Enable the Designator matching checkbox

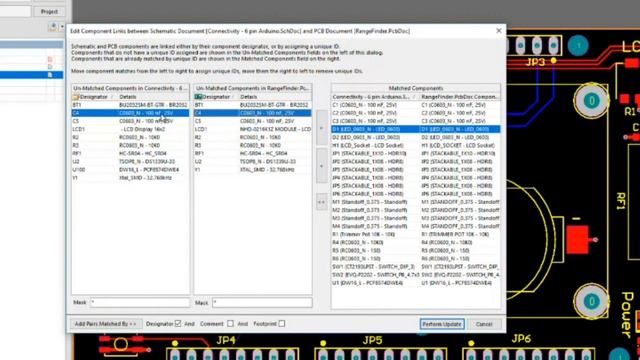pos(178,324)
